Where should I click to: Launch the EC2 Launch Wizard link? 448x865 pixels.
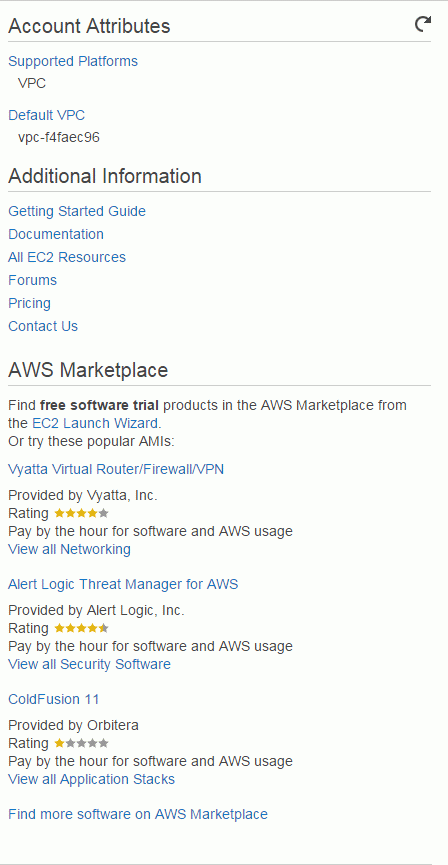(x=93, y=424)
